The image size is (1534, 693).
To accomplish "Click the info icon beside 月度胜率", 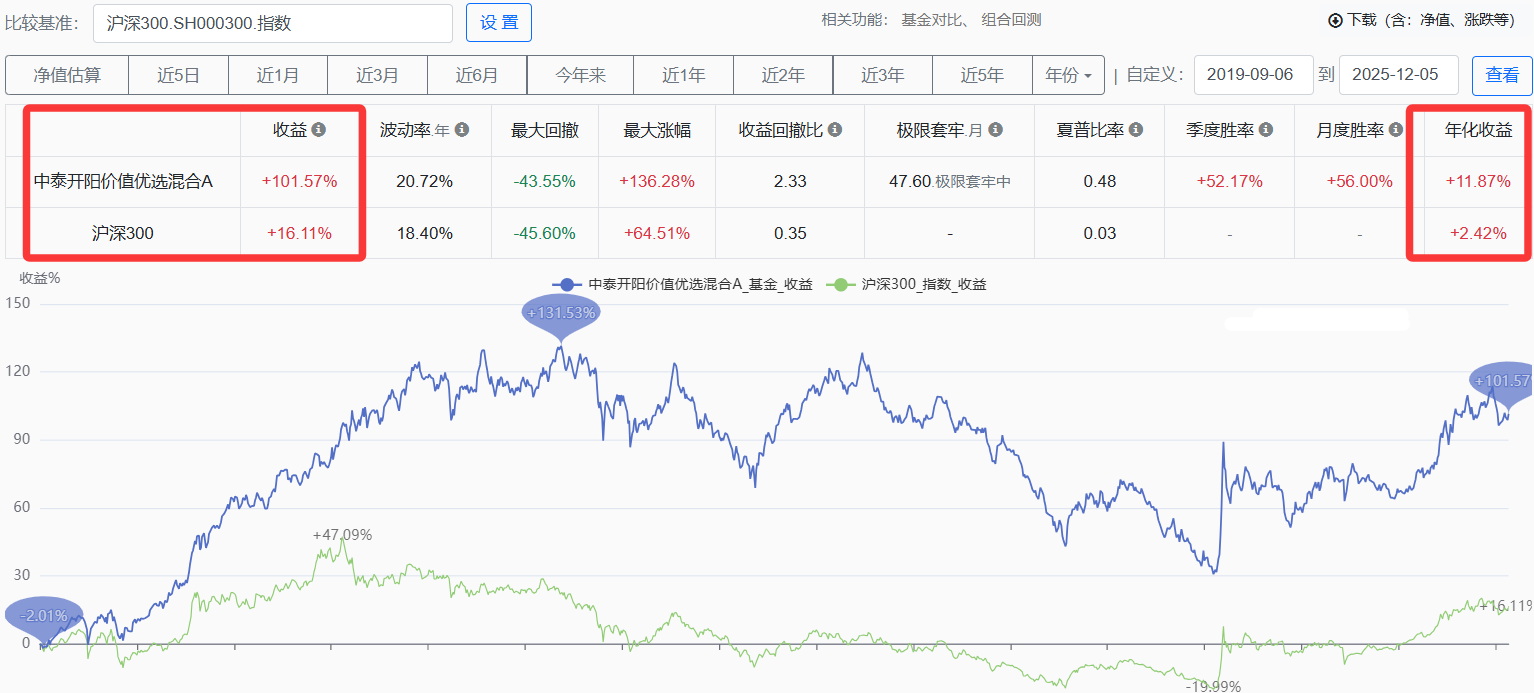I will [1396, 130].
